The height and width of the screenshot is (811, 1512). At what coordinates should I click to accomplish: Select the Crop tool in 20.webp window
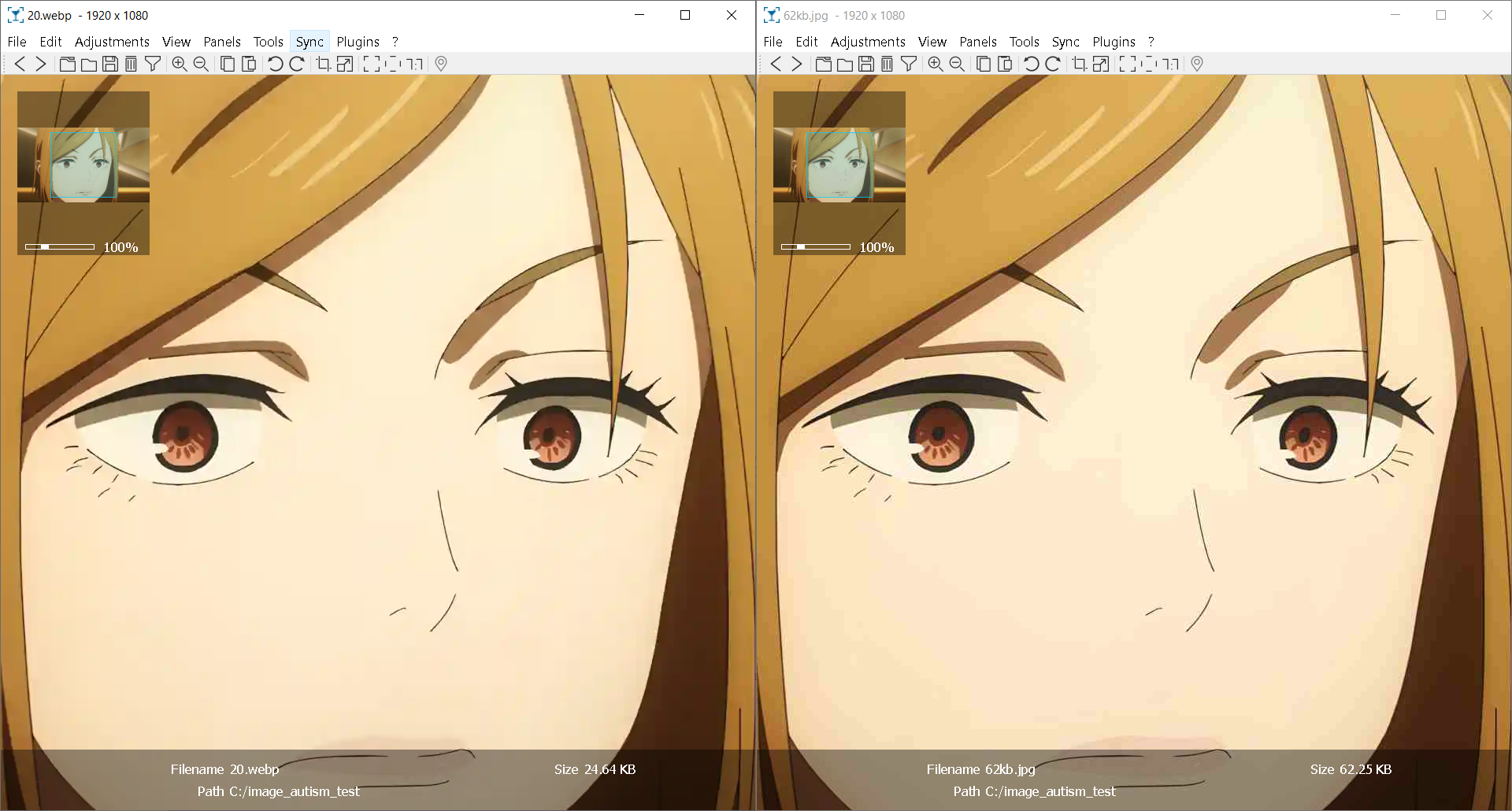pos(323,64)
